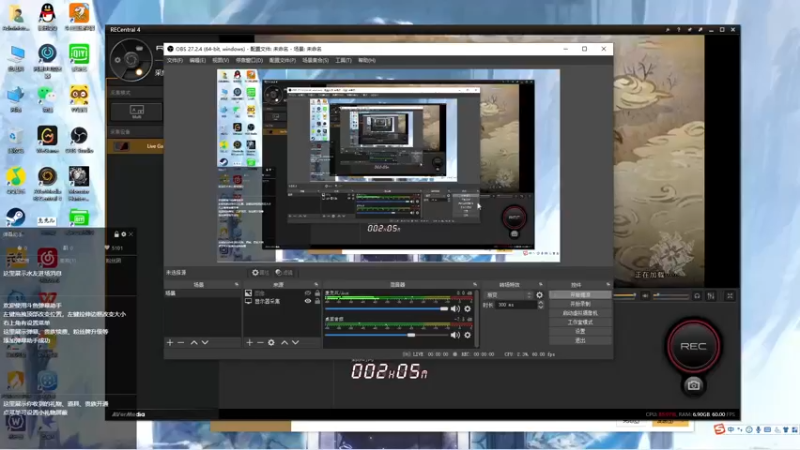The image size is (800, 450).
Task: Click the RECentral speaker volume icon
Action: click(646, 296)
